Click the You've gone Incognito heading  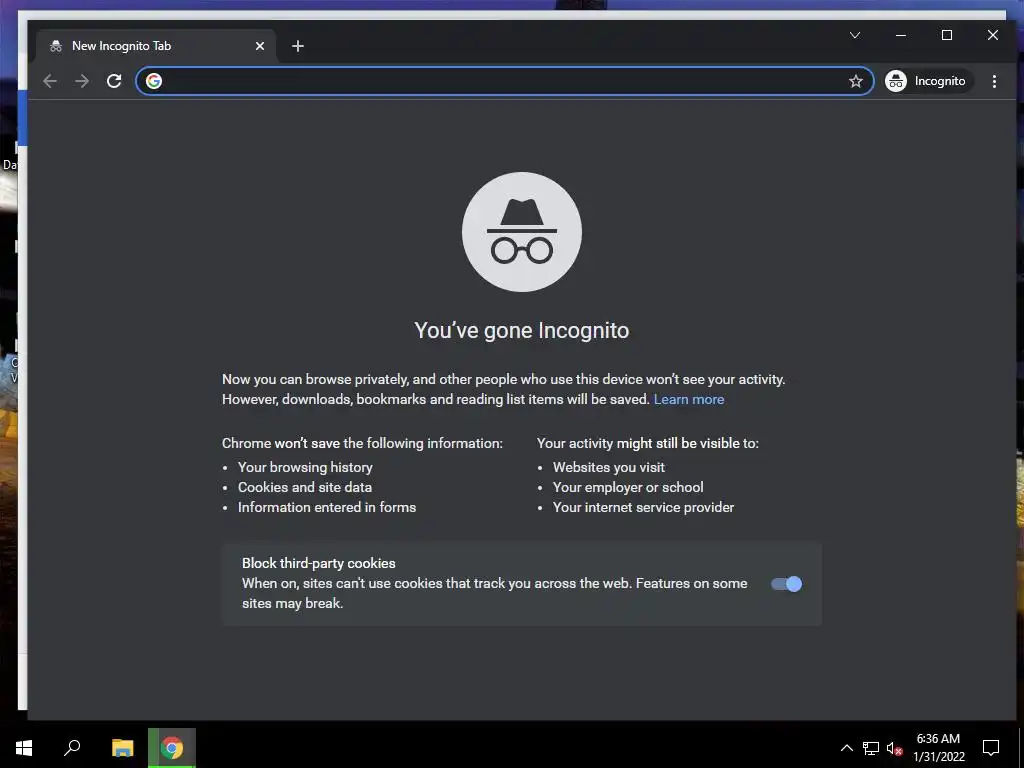click(x=522, y=330)
